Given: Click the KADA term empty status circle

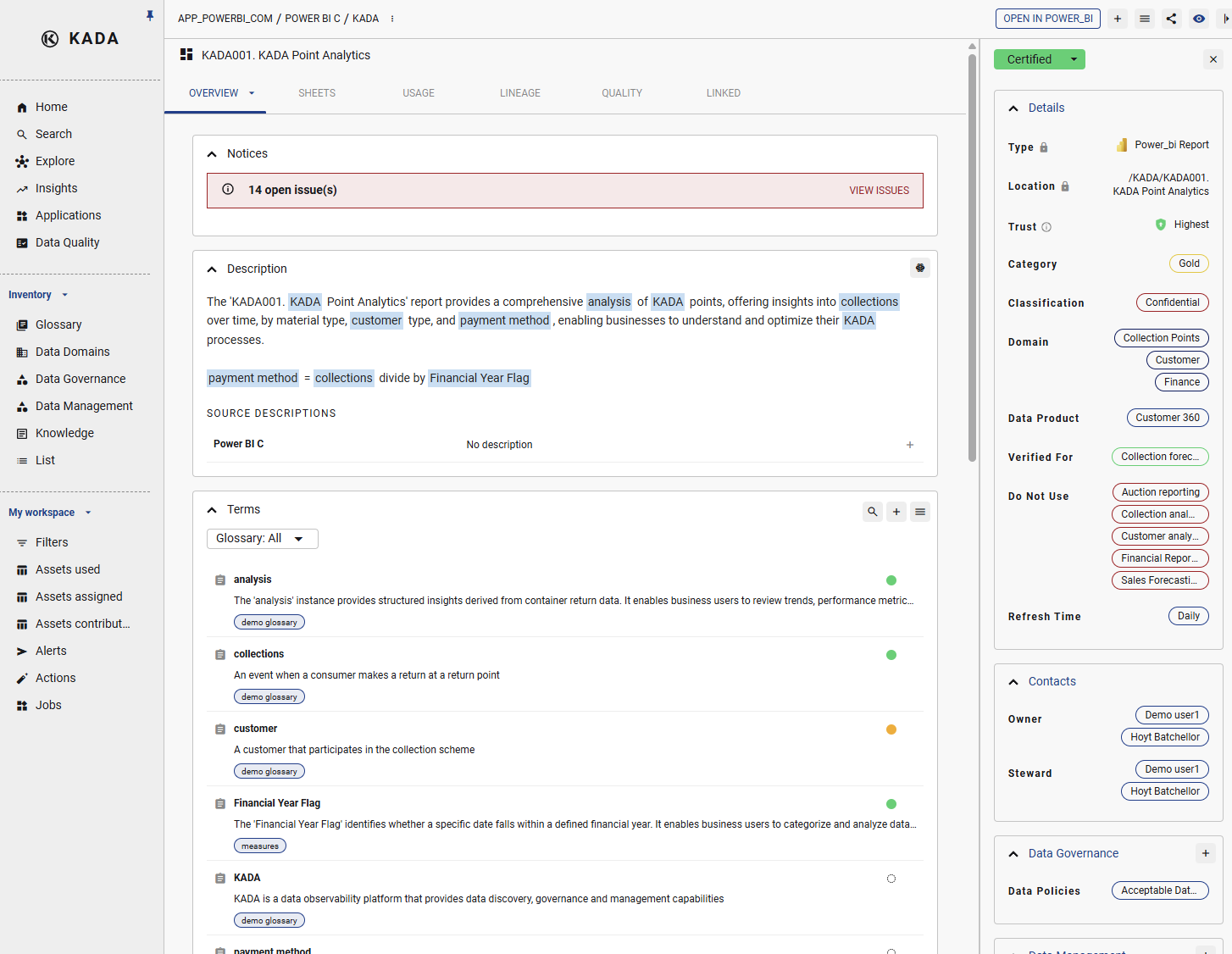Looking at the screenshot, I should click(x=891, y=879).
